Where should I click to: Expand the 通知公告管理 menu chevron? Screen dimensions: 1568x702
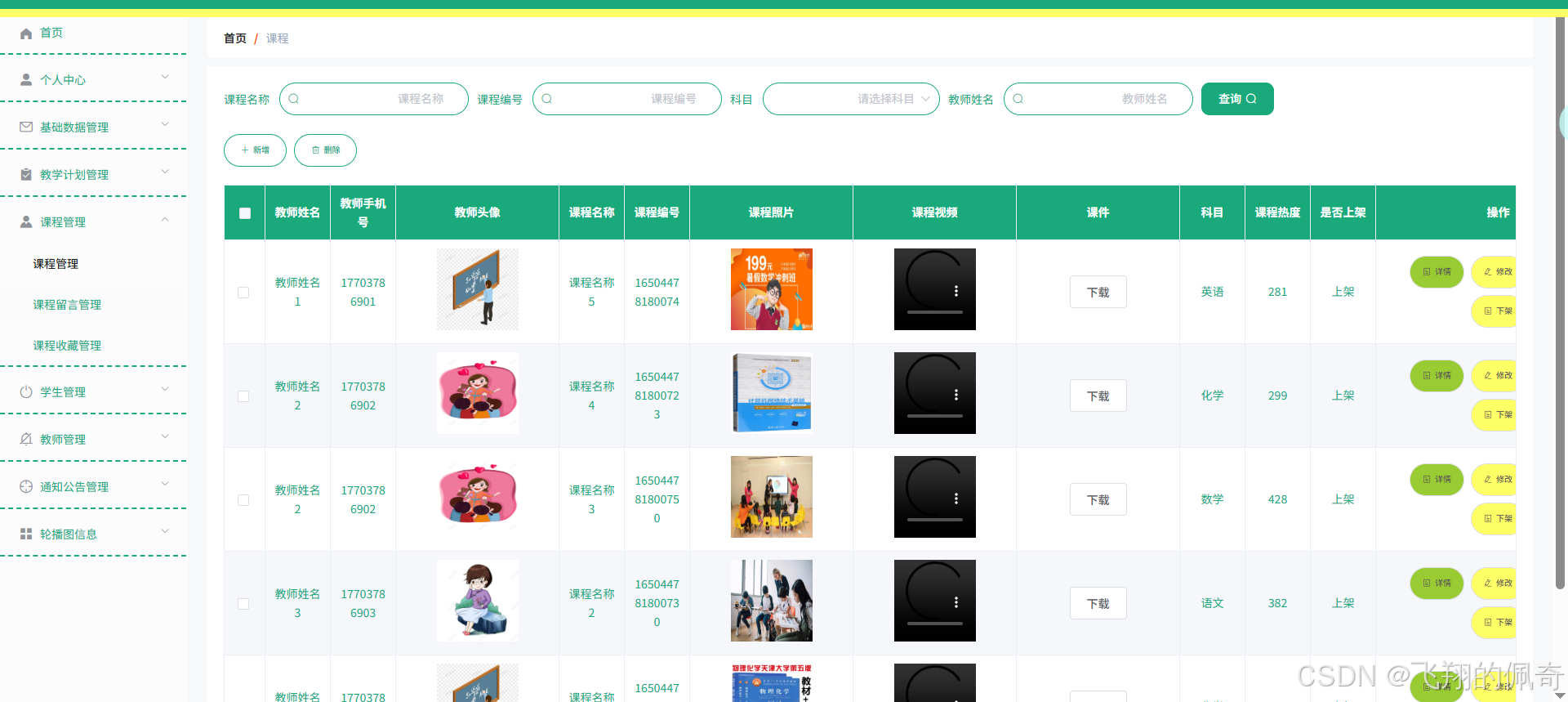pos(165,484)
